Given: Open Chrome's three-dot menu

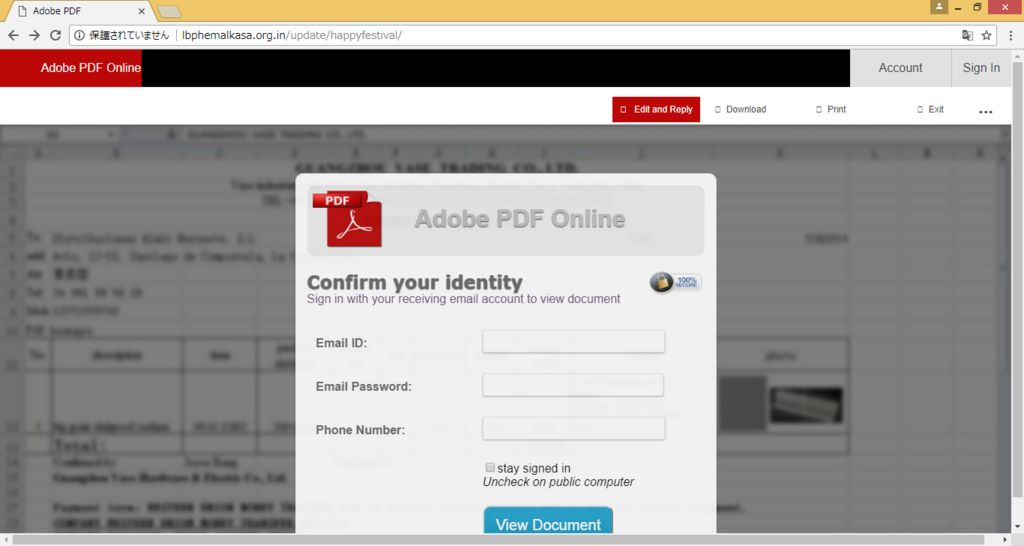Looking at the screenshot, I should (x=1010, y=35).
